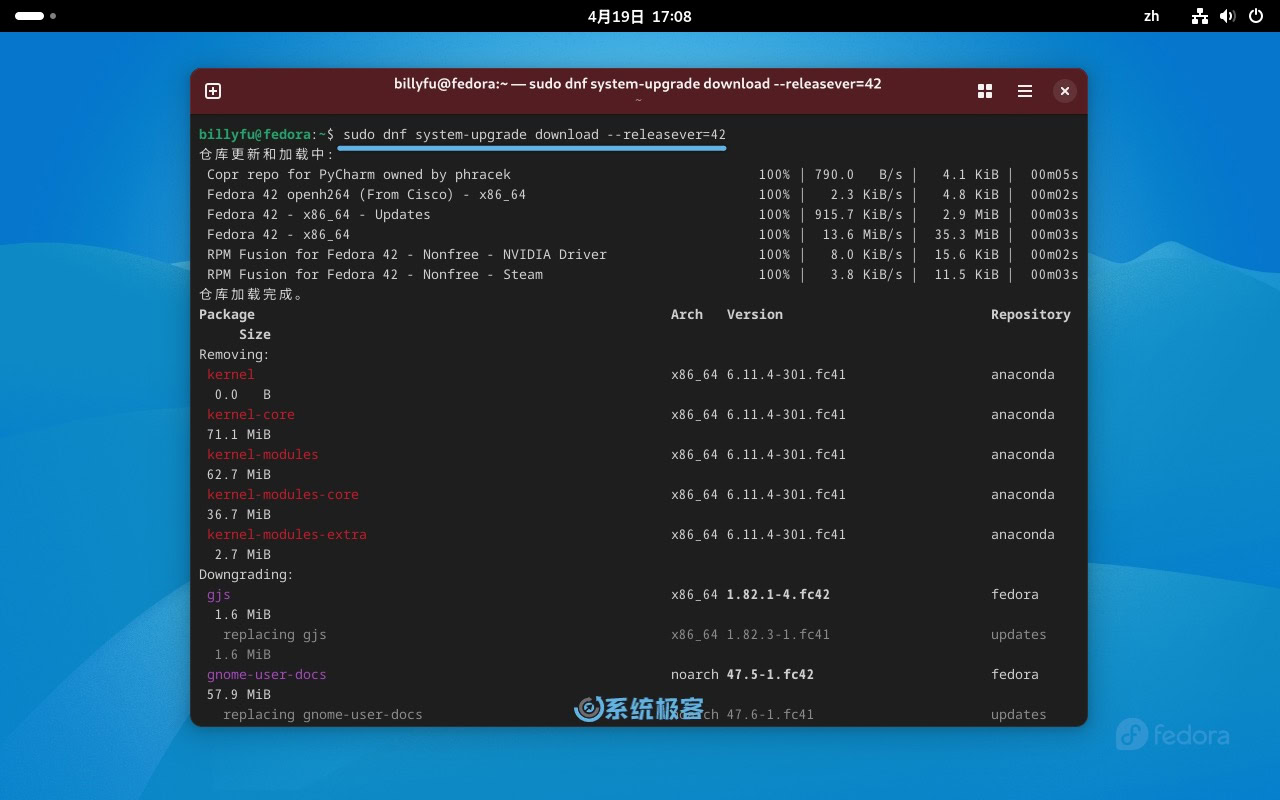Click the 'Downgrading:' section label

click(247, 574)
